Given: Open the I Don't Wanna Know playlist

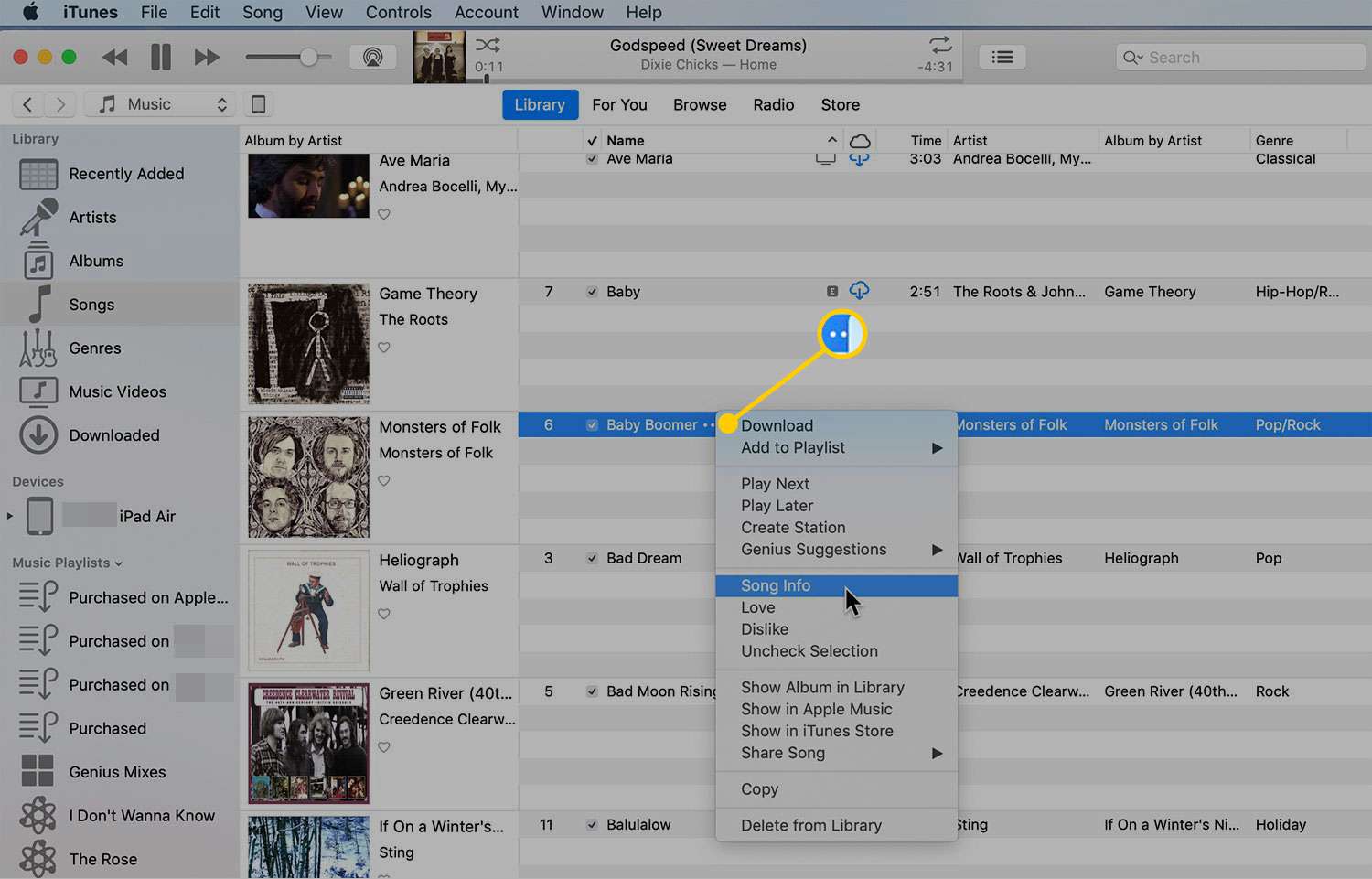Looking at the screenshot, I should click(x=119, y=816).
